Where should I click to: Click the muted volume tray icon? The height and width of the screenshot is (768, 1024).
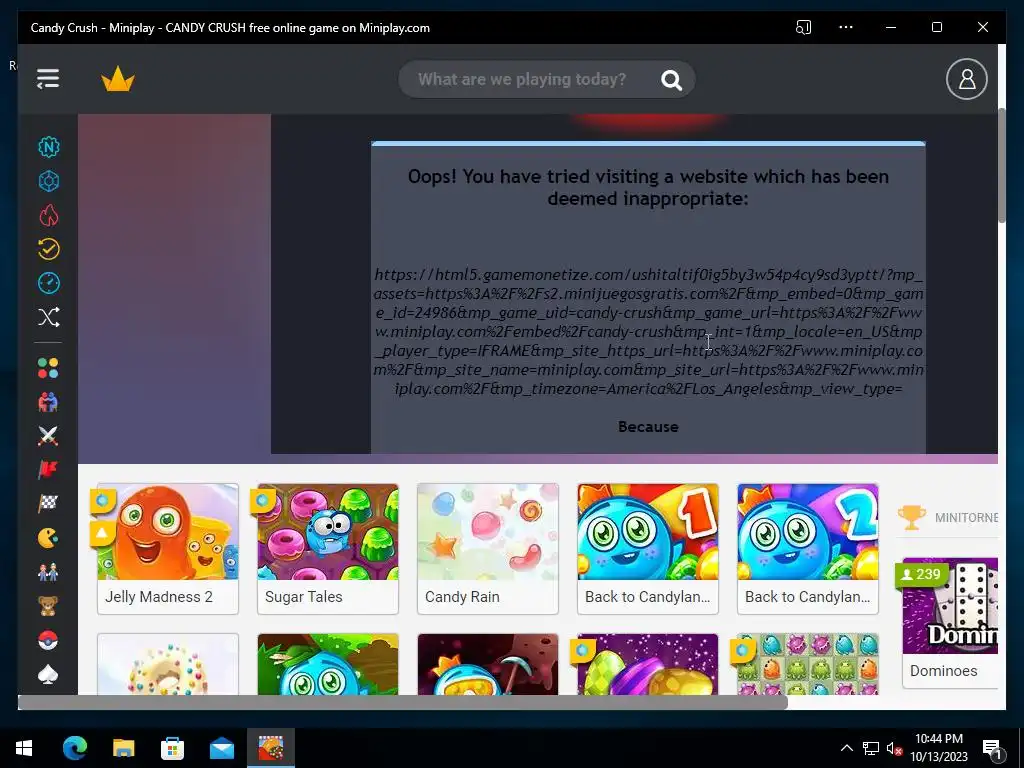[894, 748]
